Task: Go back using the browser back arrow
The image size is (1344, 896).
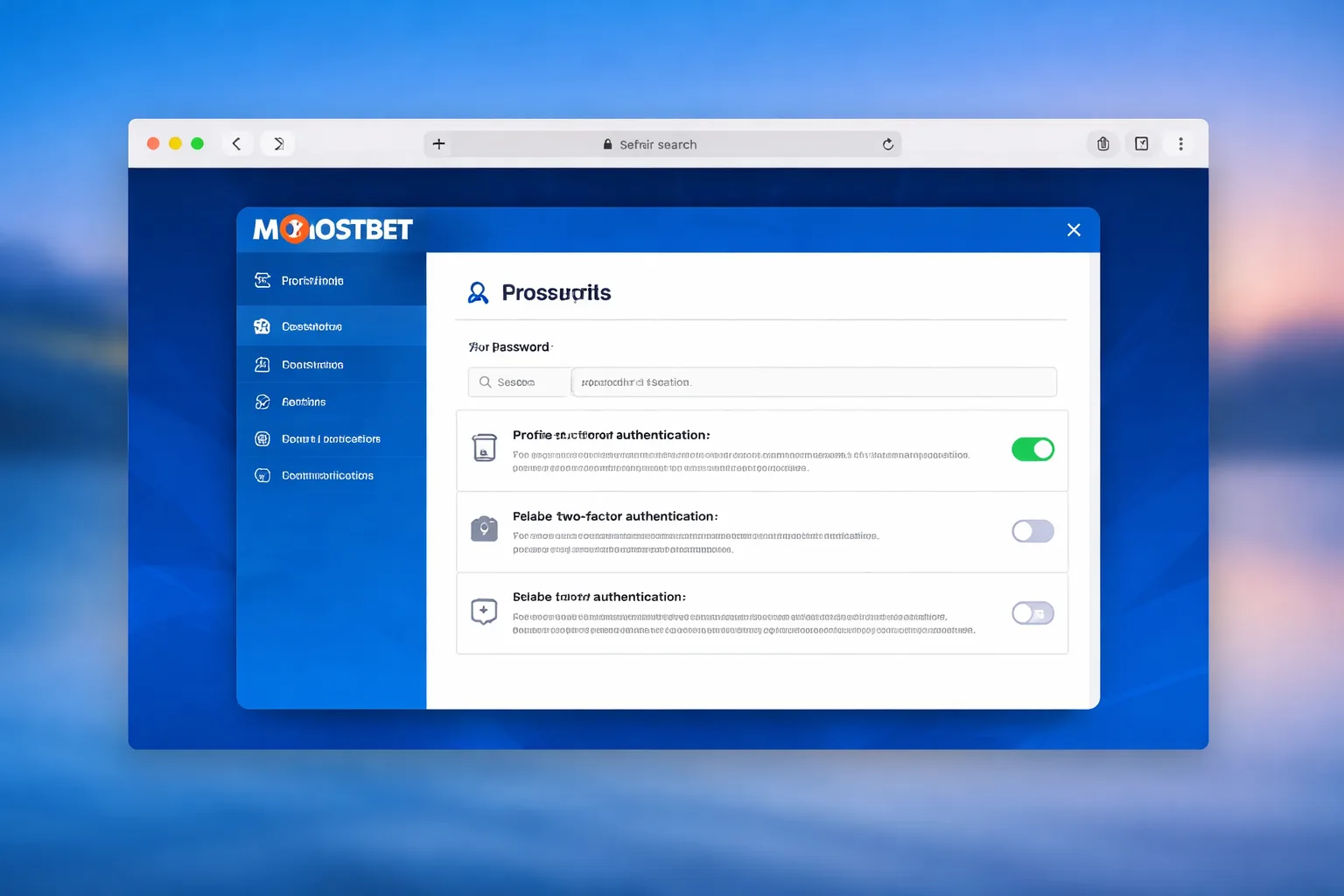Action: [x=236, y=143]
